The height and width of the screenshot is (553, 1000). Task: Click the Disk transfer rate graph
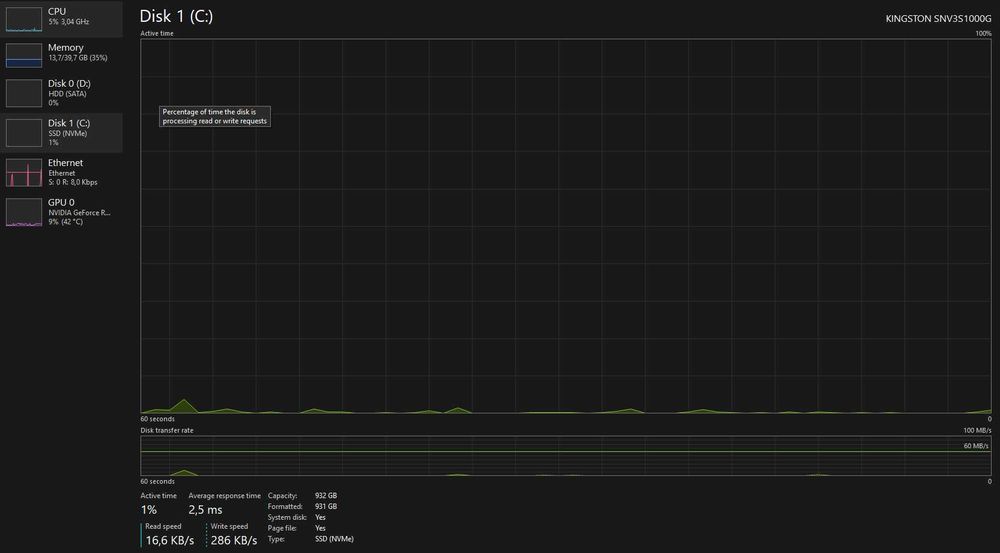(x=566, y=456)
